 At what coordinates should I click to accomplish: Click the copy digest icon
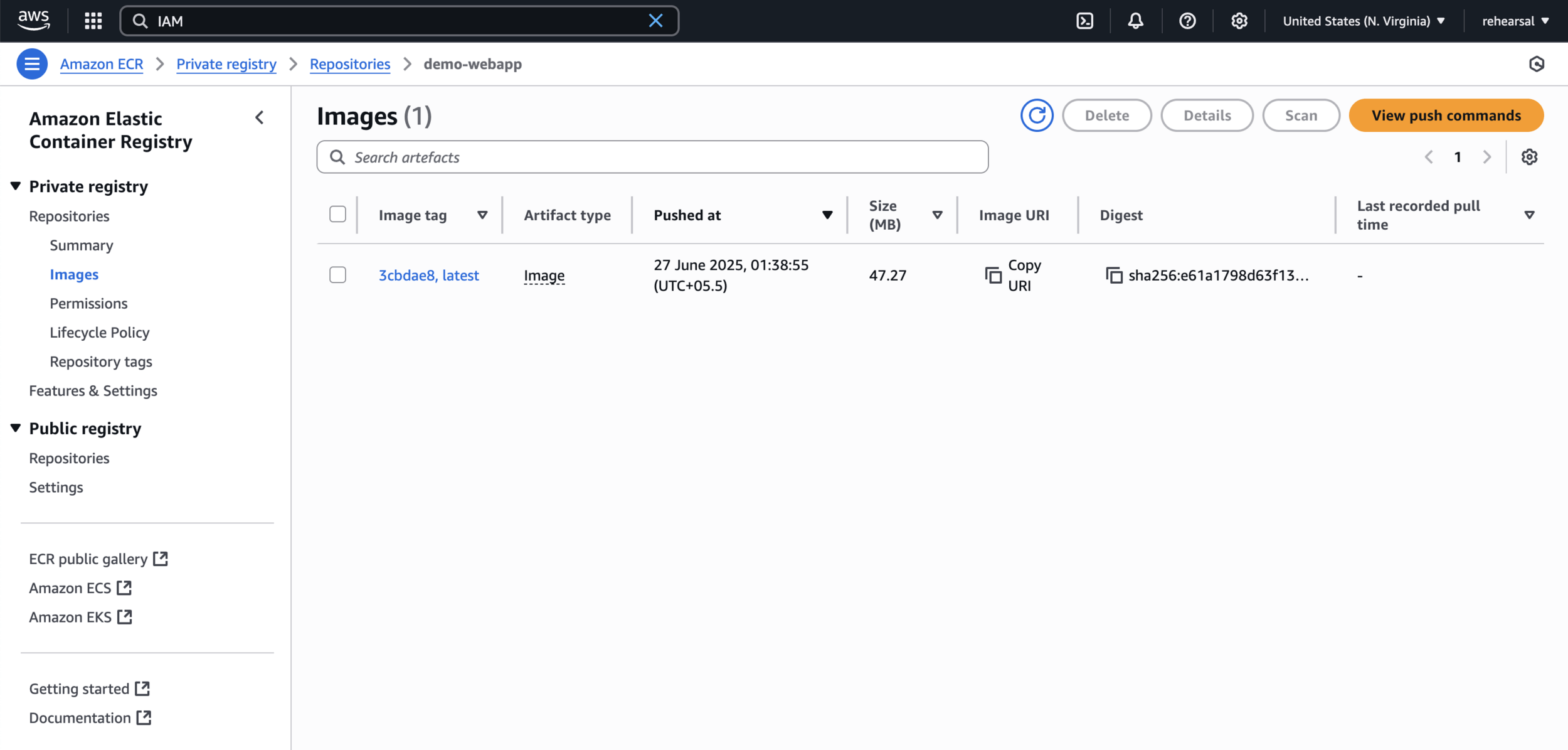click(x=1114, y=276)
